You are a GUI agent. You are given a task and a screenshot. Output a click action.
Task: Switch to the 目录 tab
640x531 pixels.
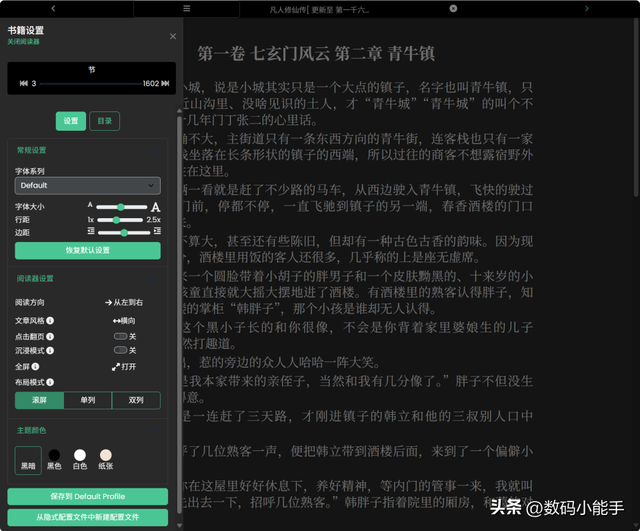tap(104, 121)
